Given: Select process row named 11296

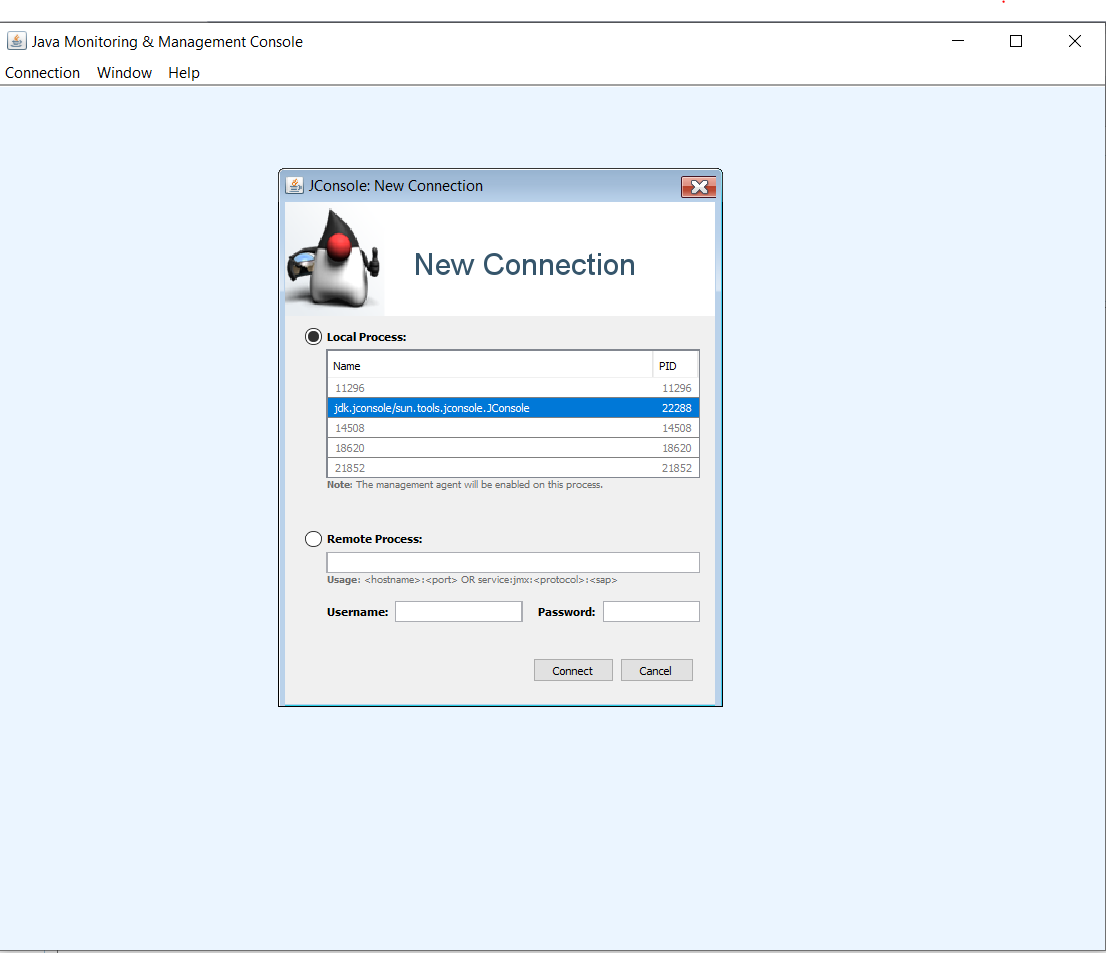Looking at the screenshot, I should click(513, 388).
